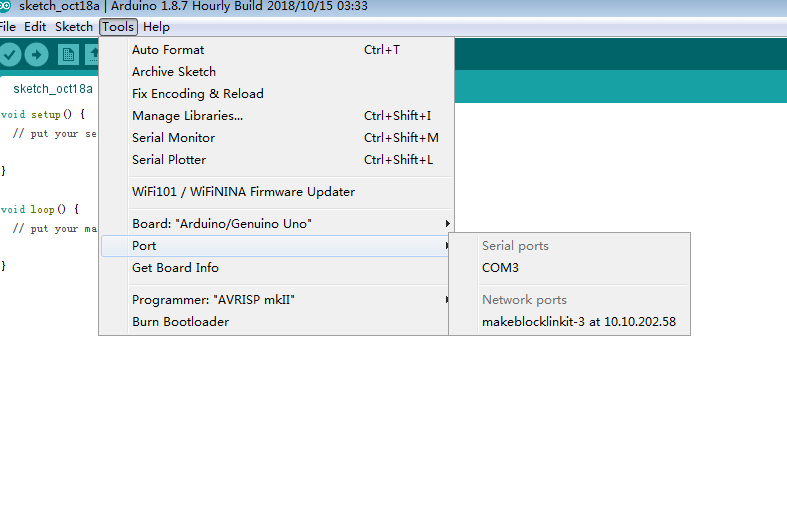Open the File menu

tap(8, 27)
